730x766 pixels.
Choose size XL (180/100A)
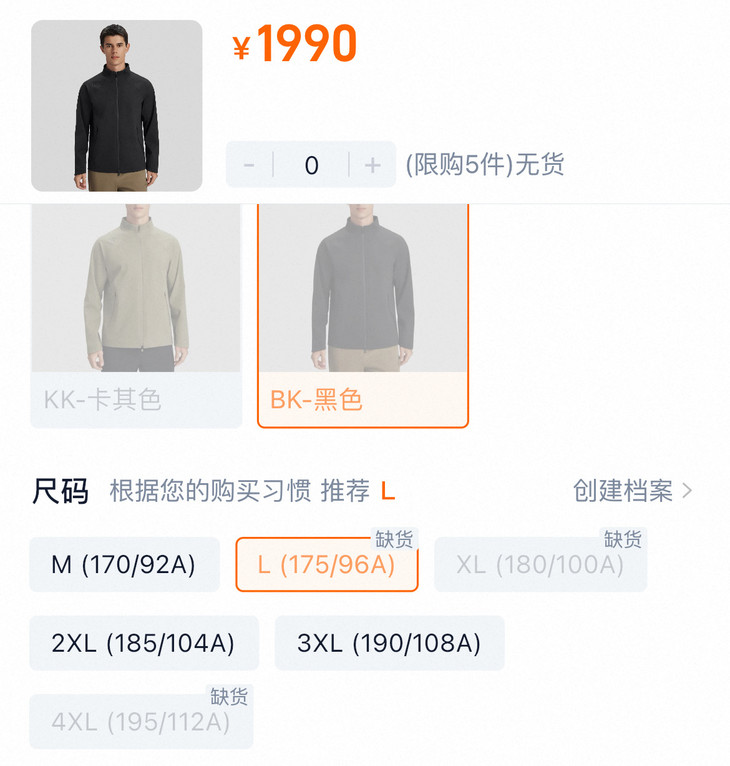click(540, 565)
